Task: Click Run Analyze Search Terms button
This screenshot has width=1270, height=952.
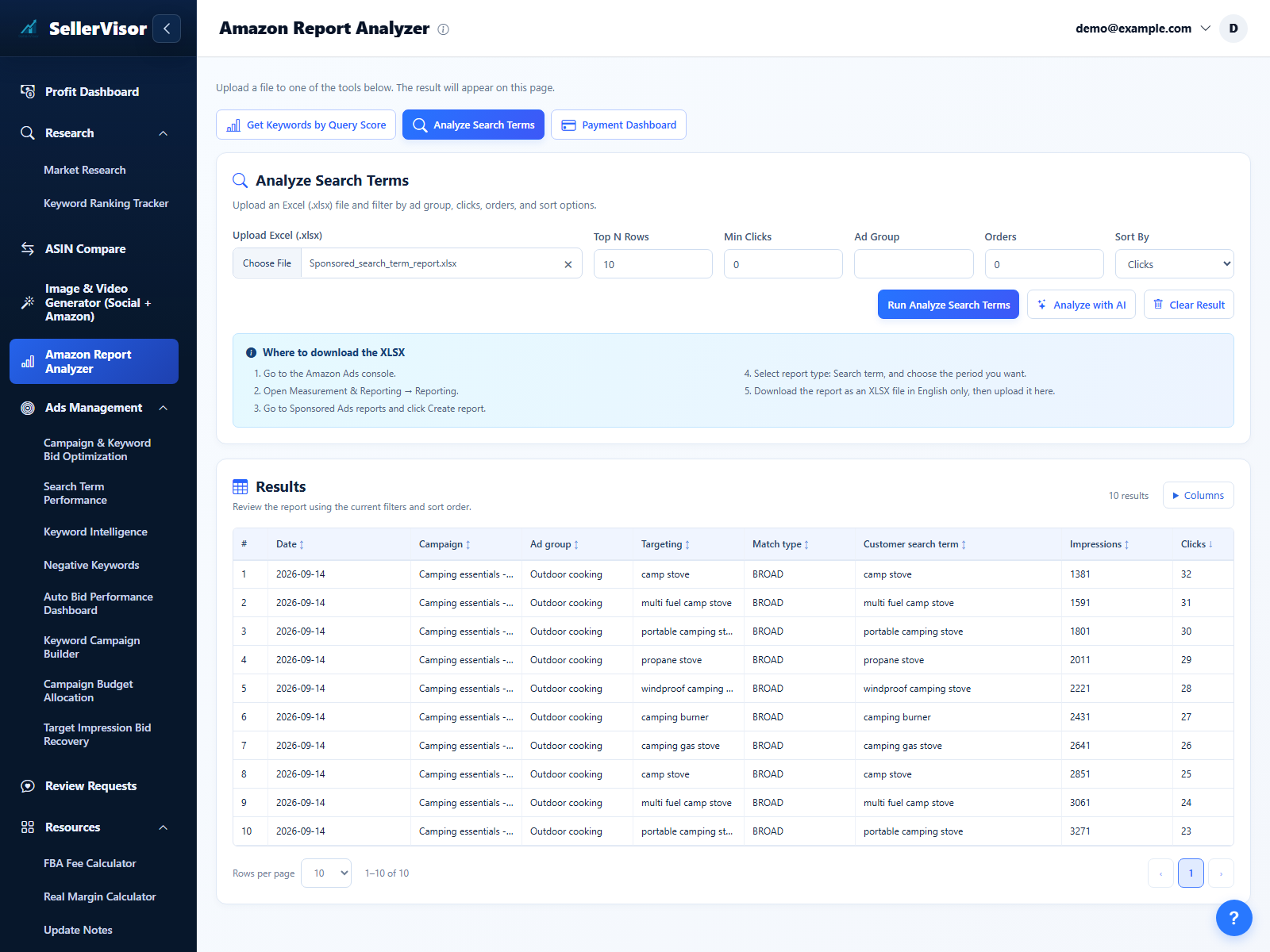Action: [949, 305]
